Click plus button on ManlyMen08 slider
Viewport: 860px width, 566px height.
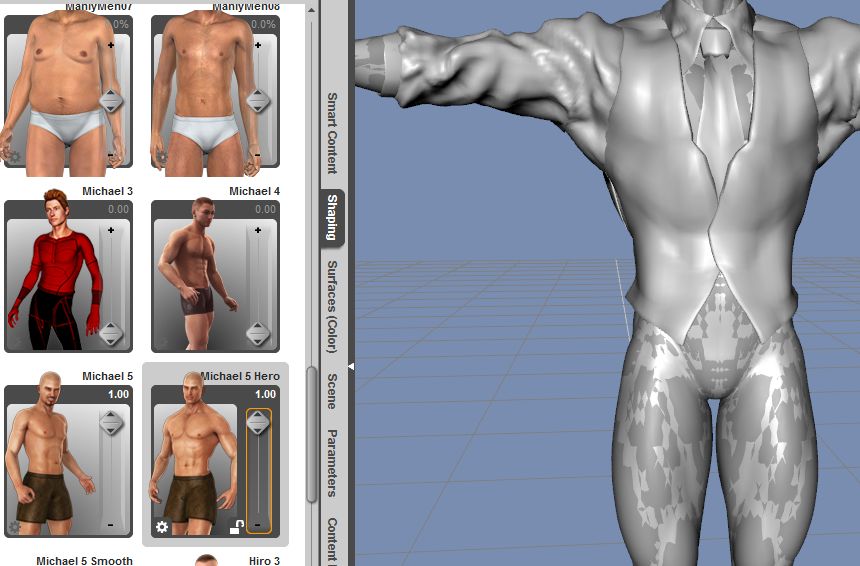click(x=258, y=45)
